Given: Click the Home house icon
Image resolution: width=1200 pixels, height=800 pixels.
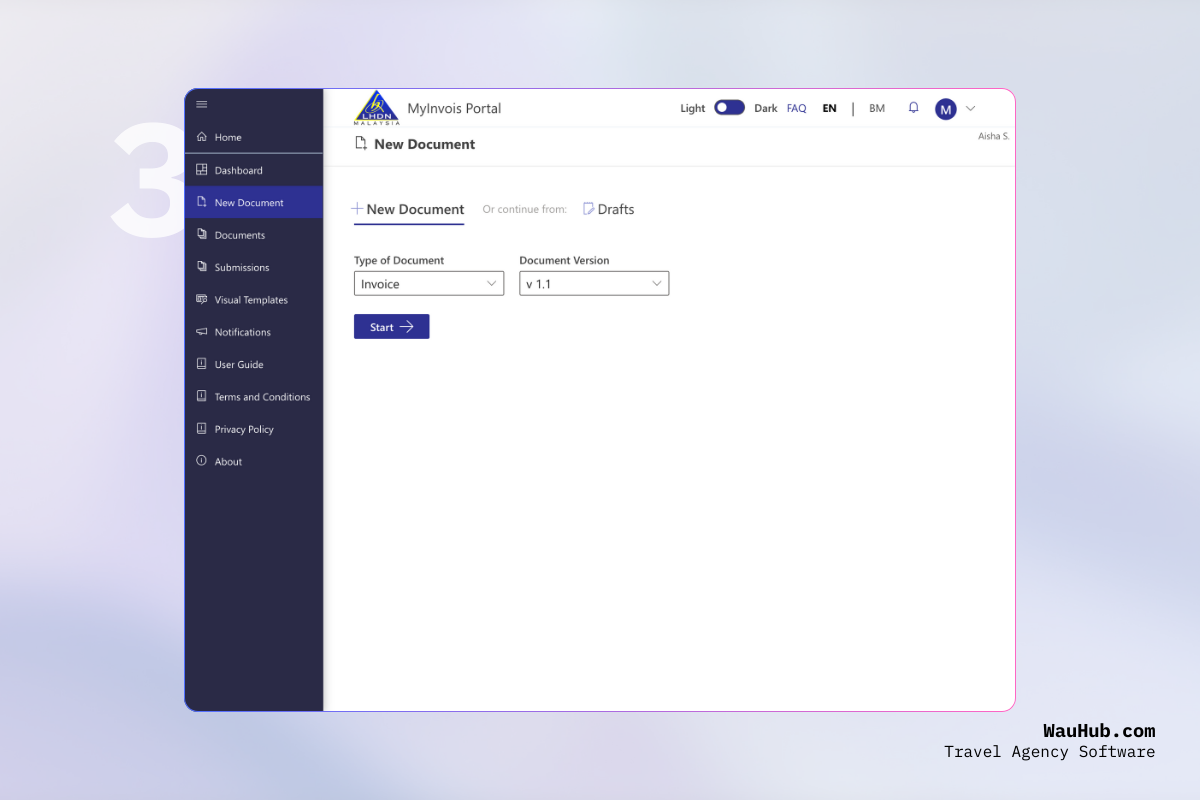Looking at the screenshot, I should [202, 137].
